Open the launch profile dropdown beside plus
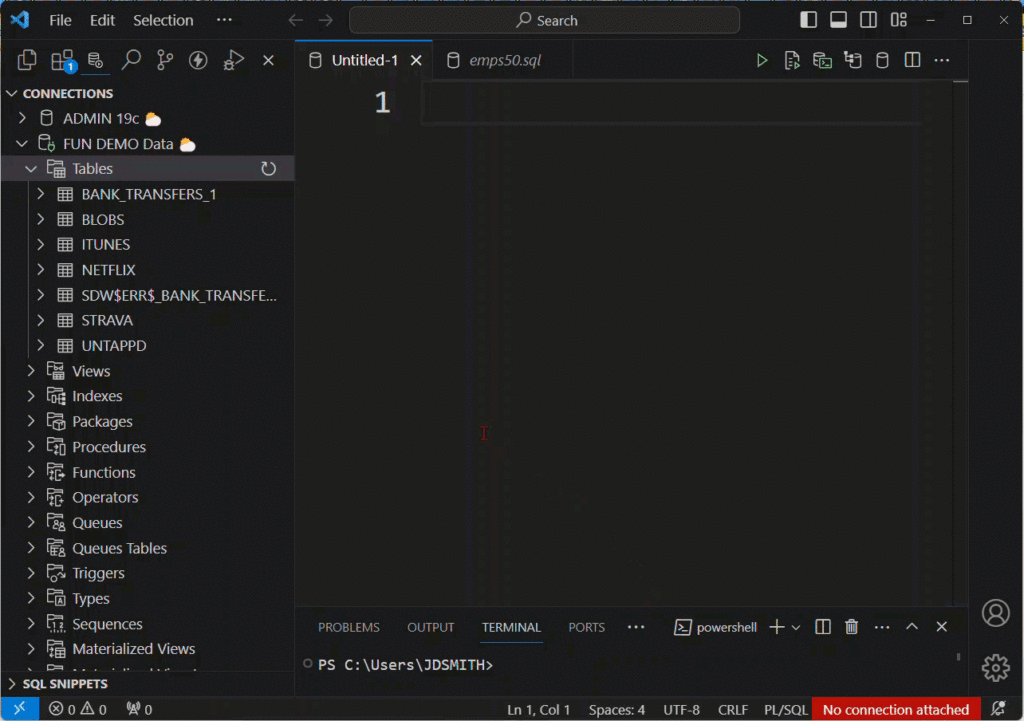 (x=796, y=627)
